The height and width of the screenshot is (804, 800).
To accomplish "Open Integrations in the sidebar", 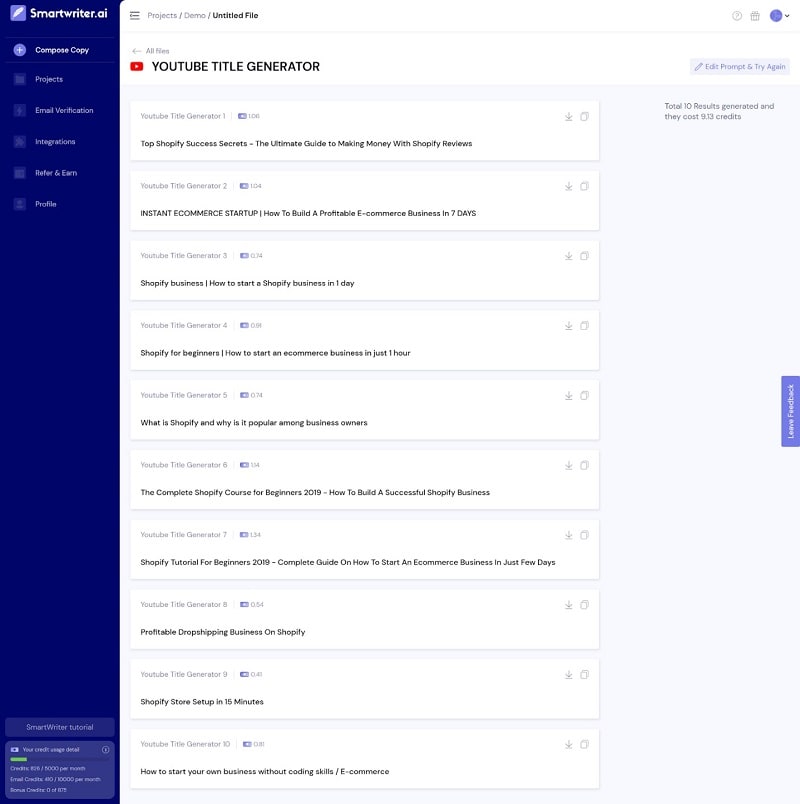I will point(55,142).
